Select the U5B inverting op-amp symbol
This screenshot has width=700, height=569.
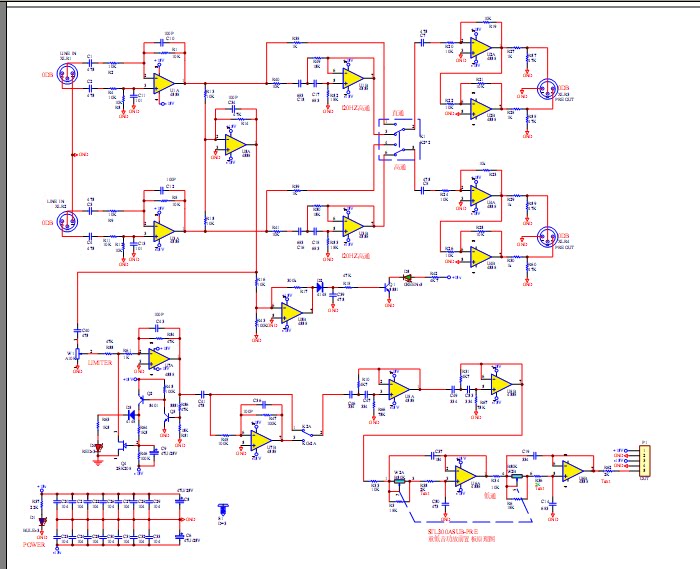(481, 109)
